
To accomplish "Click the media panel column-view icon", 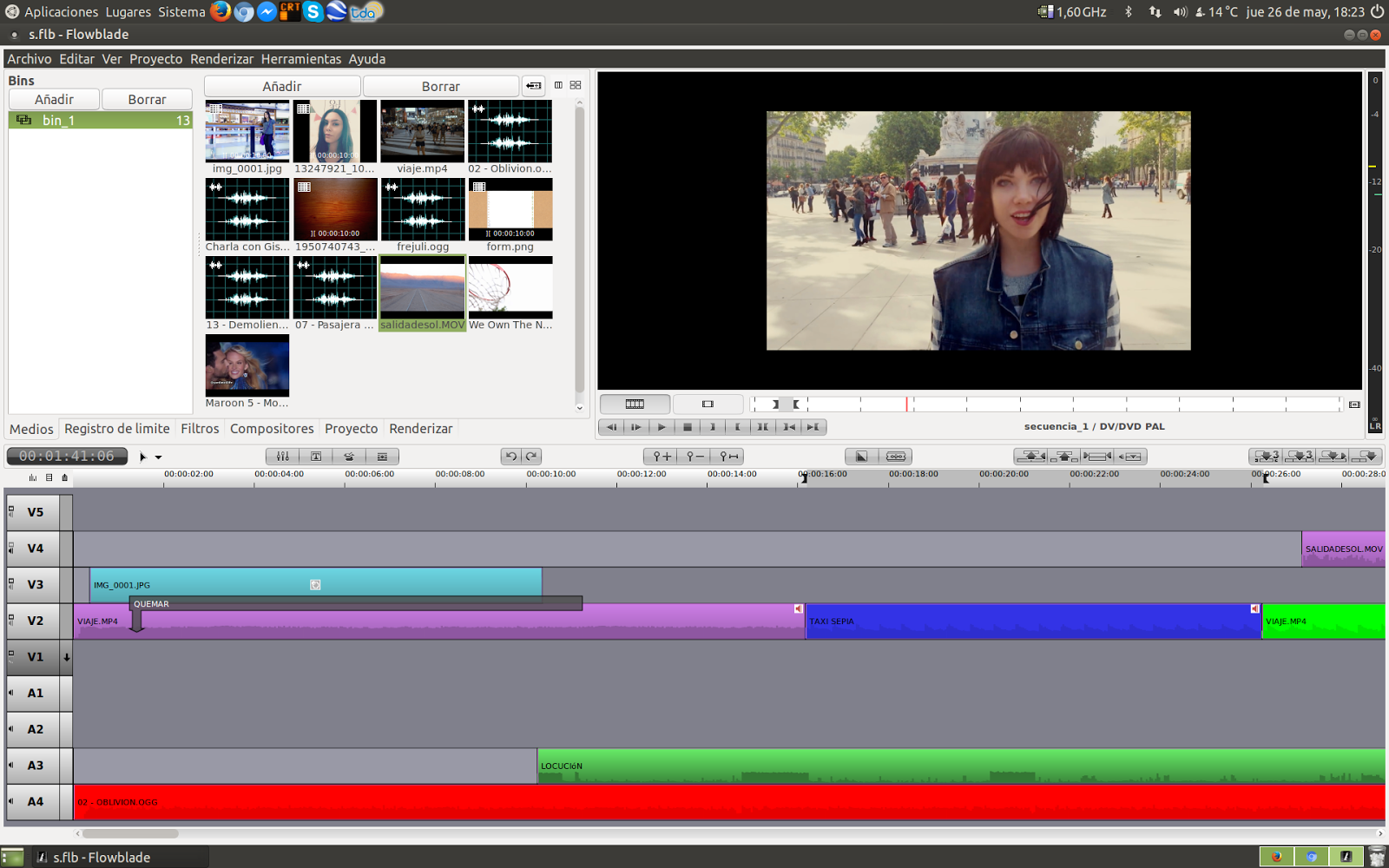I will coord(558,85).
